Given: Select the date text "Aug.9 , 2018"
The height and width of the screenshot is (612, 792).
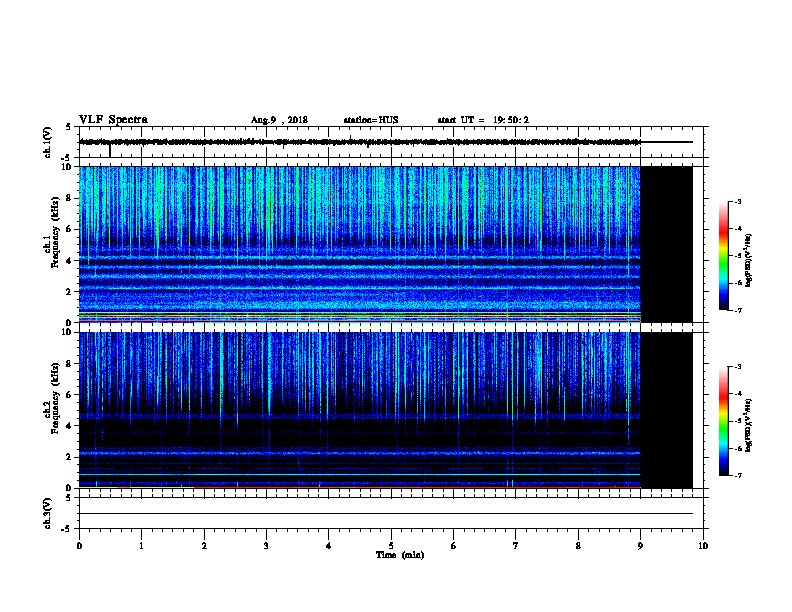Looking at the screenshot, I should tap(279, 120).
